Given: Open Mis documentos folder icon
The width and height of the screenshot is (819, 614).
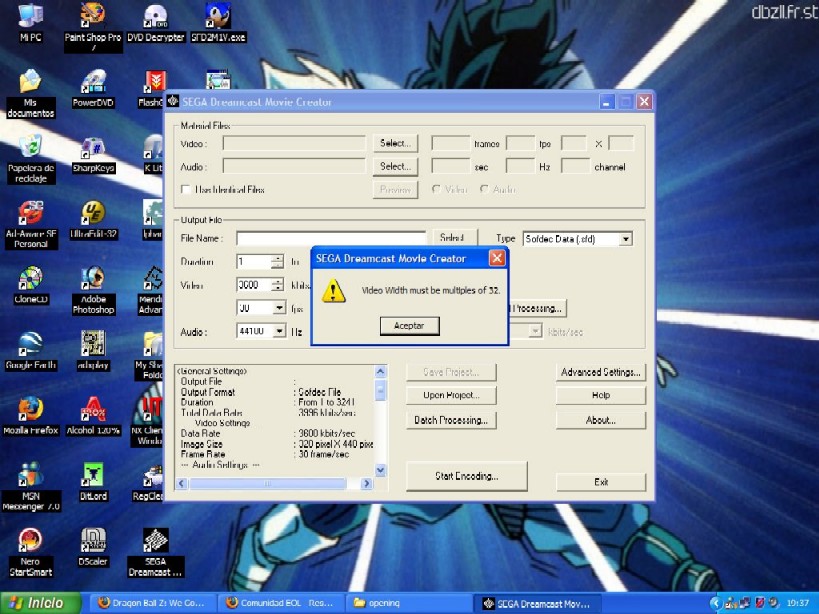Looking at the screenshot, I should click(x=30, y=94).
